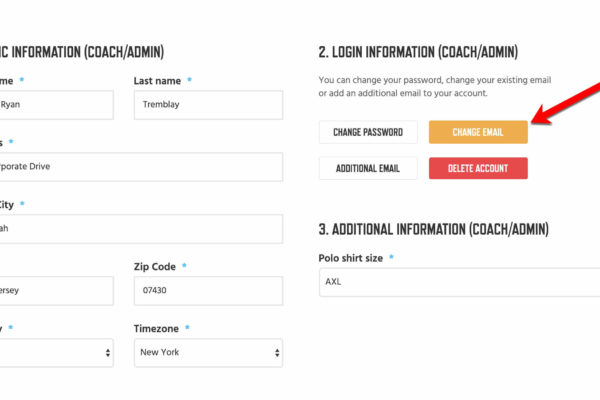Screen dimensions: 600x400
Task: Click the Change Password button
Action: point(368,132)
